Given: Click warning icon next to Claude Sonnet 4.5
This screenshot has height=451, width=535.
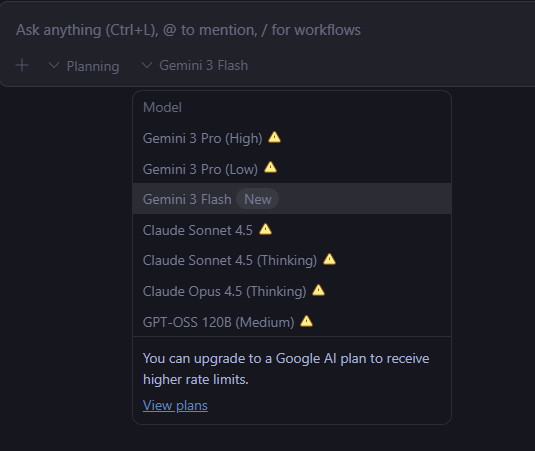Looking at the screenshot, I should pyautogui.click(x=265, y=229).
